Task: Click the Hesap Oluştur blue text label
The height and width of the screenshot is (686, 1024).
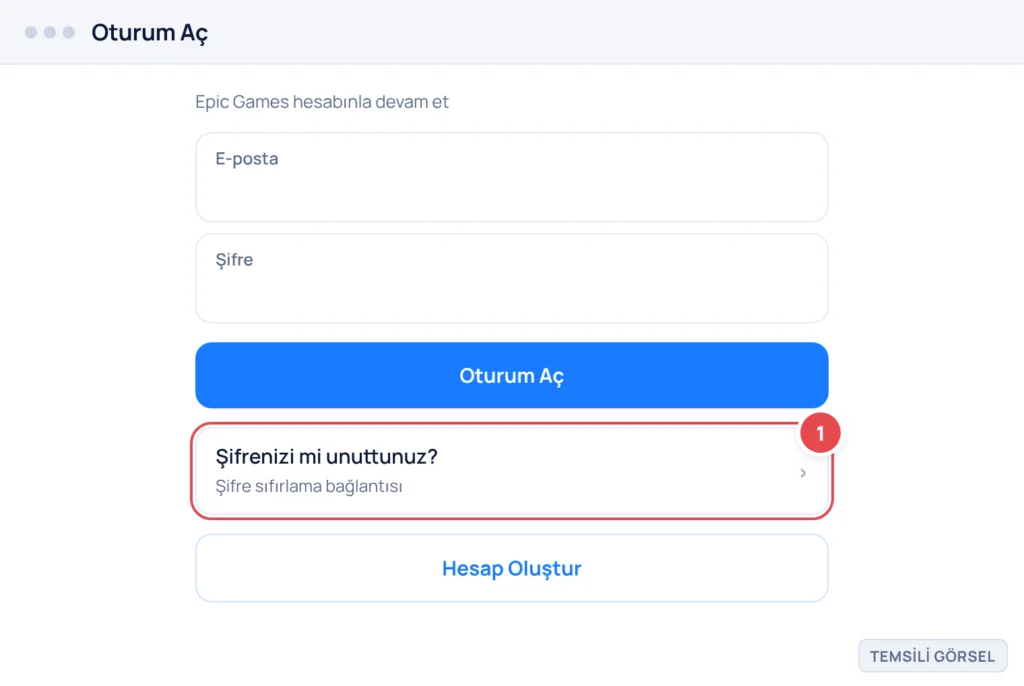Action: 511,568
